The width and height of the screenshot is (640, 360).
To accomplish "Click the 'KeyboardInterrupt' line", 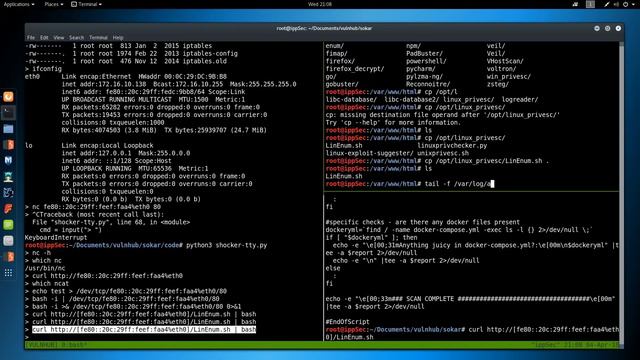I will pos(56,237).
